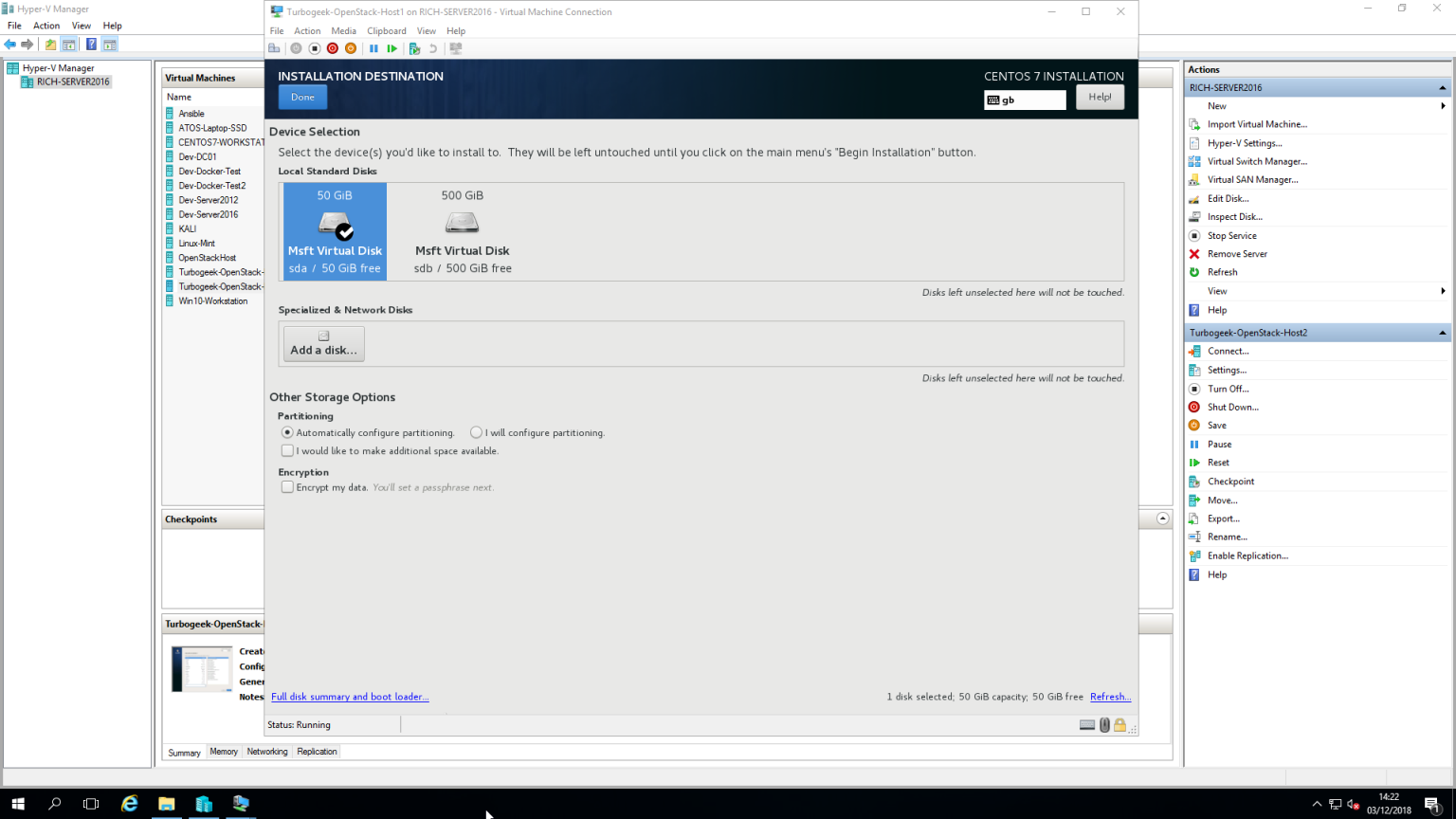Select the Ansible virtual machine

tap(191, 114)
